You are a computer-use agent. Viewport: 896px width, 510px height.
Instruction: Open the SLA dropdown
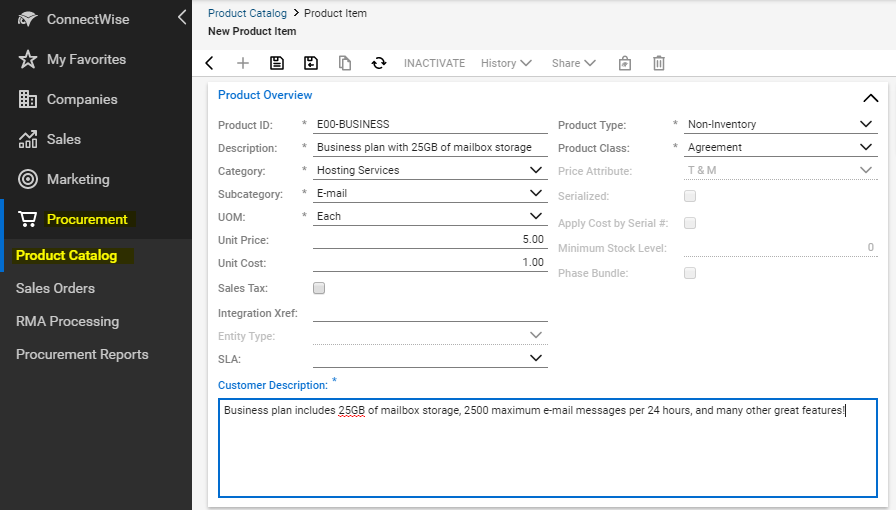430,358
